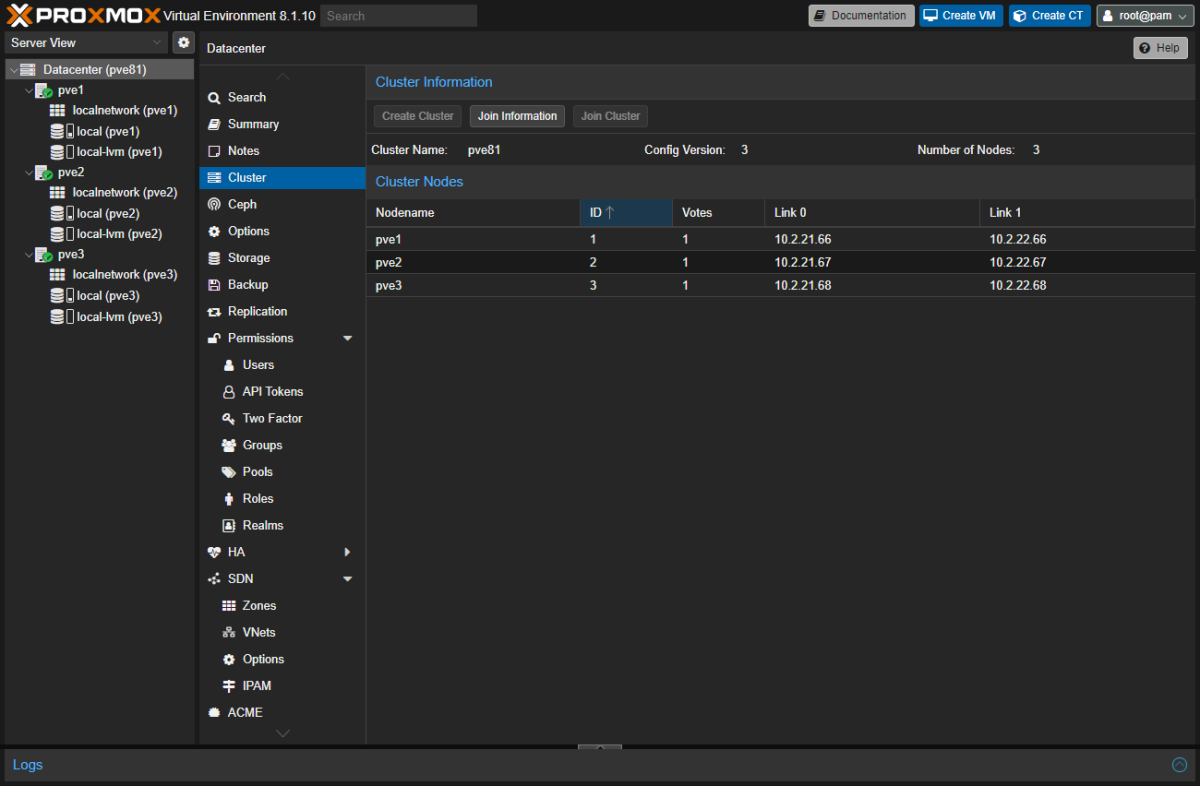
Task: Open the root@pam user menu
Action: tap(1145, 16)
